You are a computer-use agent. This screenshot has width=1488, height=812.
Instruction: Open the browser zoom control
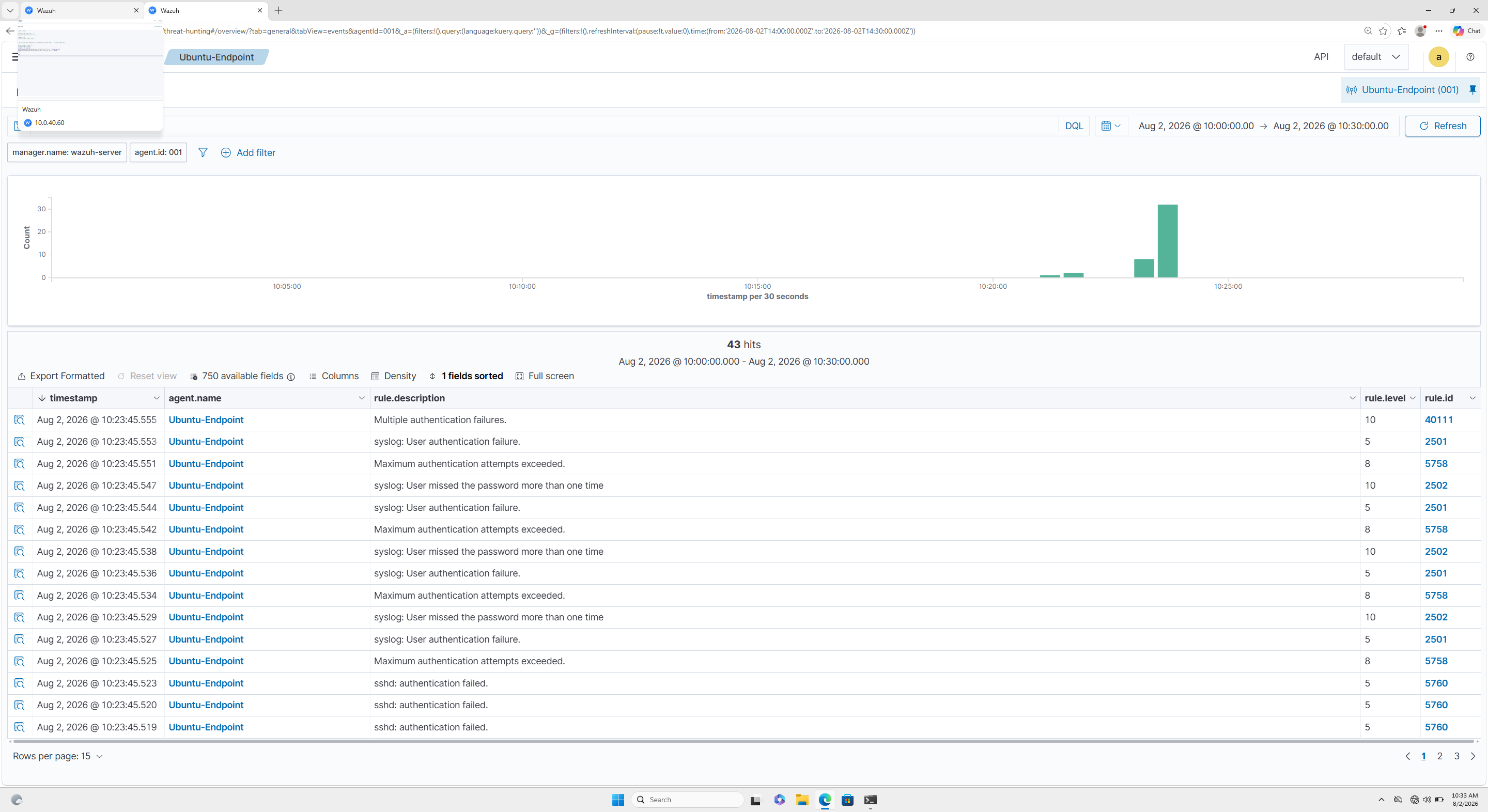(x=1368, y=31)
